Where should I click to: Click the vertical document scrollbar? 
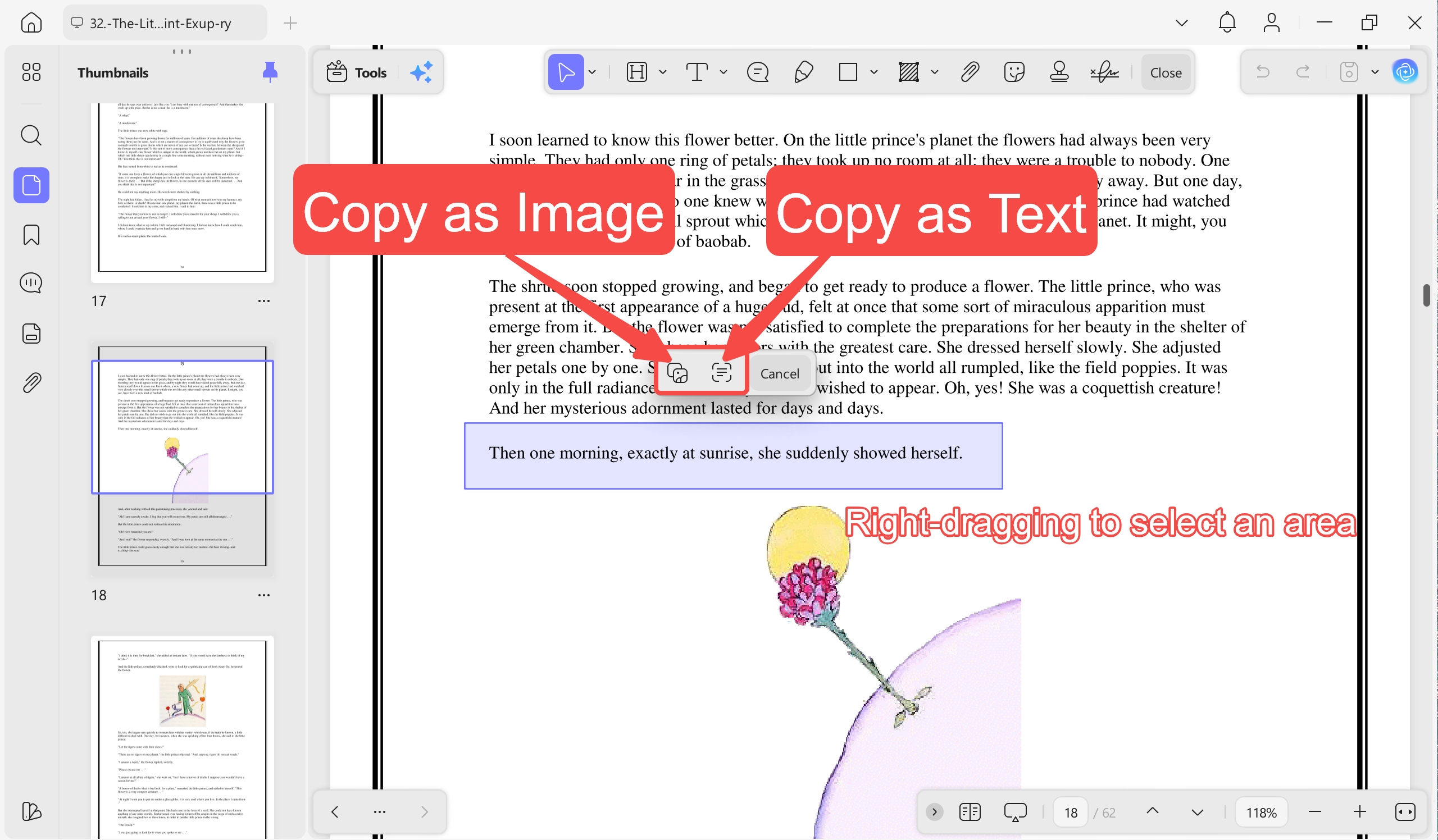pyautogui.click(x=1426, y=295)
